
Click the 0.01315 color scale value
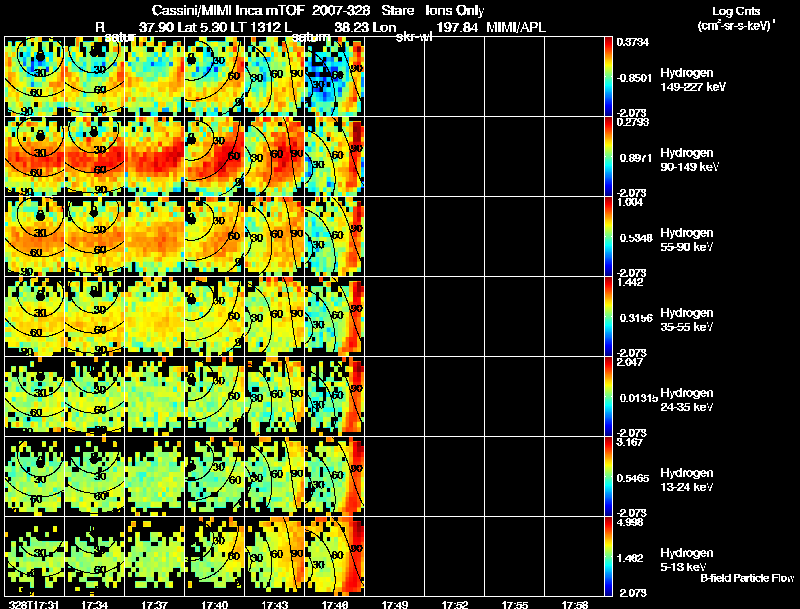coord(639,398)
